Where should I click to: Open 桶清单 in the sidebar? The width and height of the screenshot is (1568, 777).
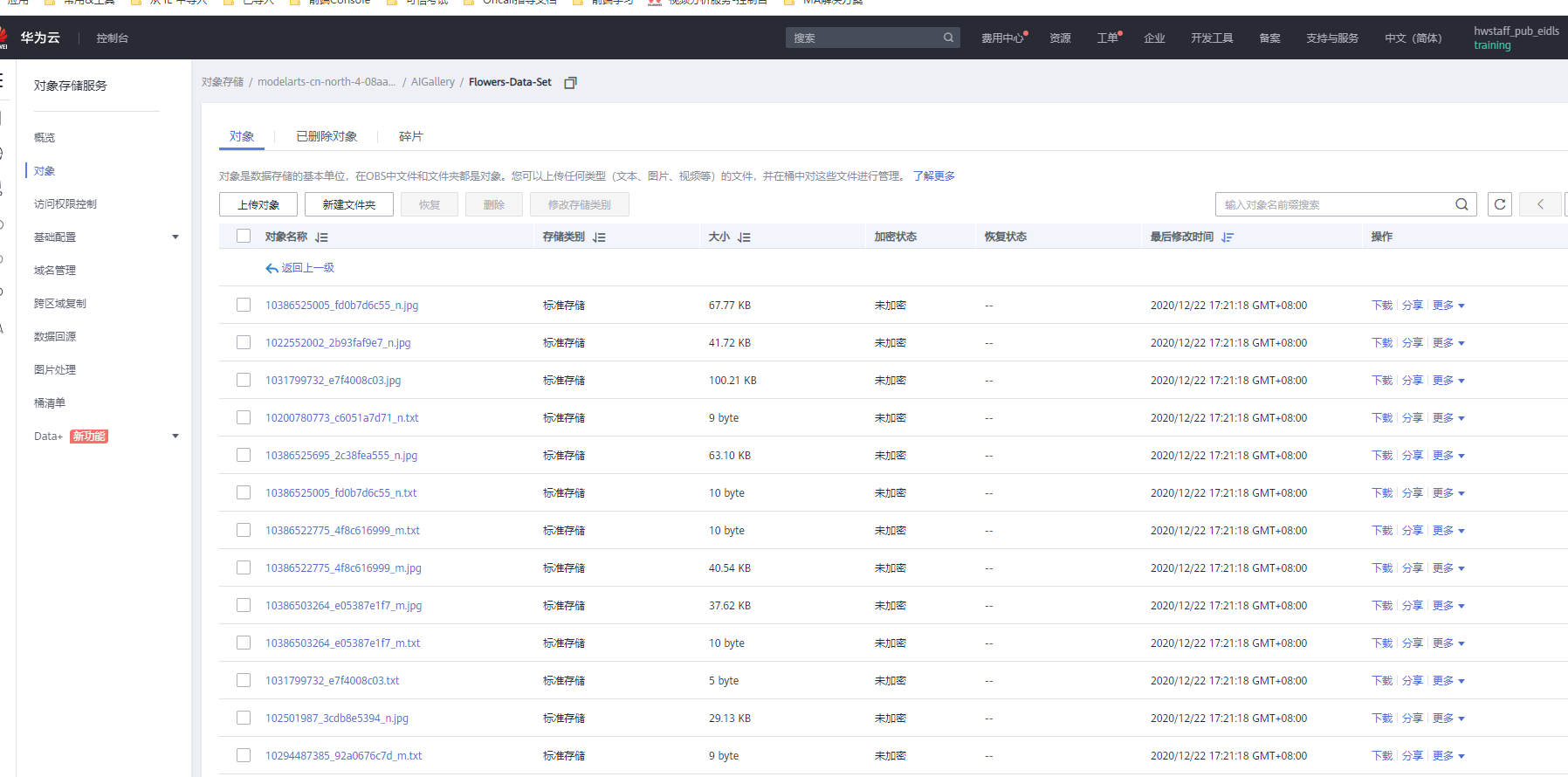point(50,402)
